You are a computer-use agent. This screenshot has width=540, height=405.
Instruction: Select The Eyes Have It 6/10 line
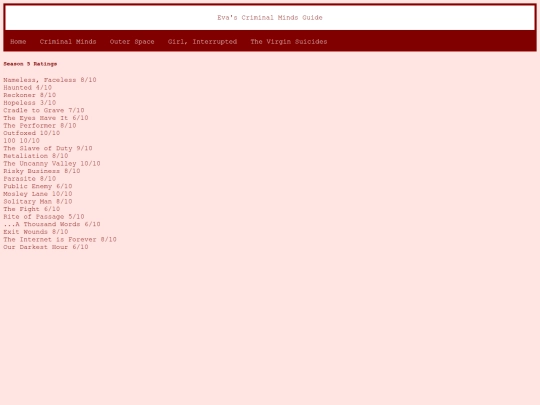coord(46,118)
